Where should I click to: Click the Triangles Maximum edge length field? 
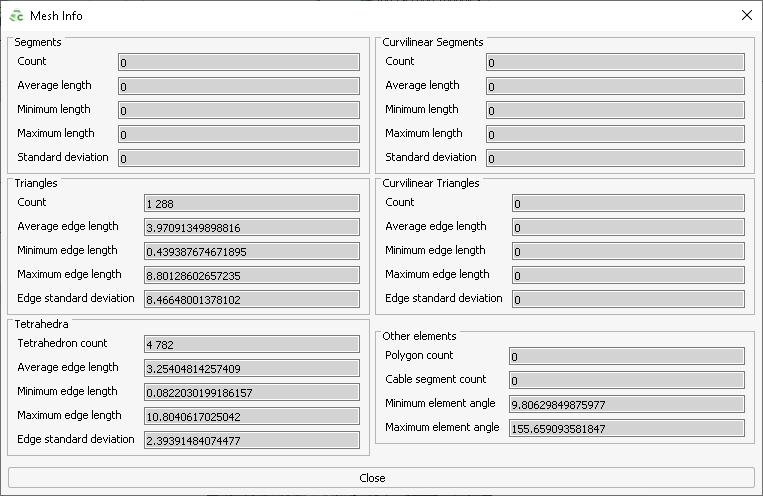tap(251, 276)
